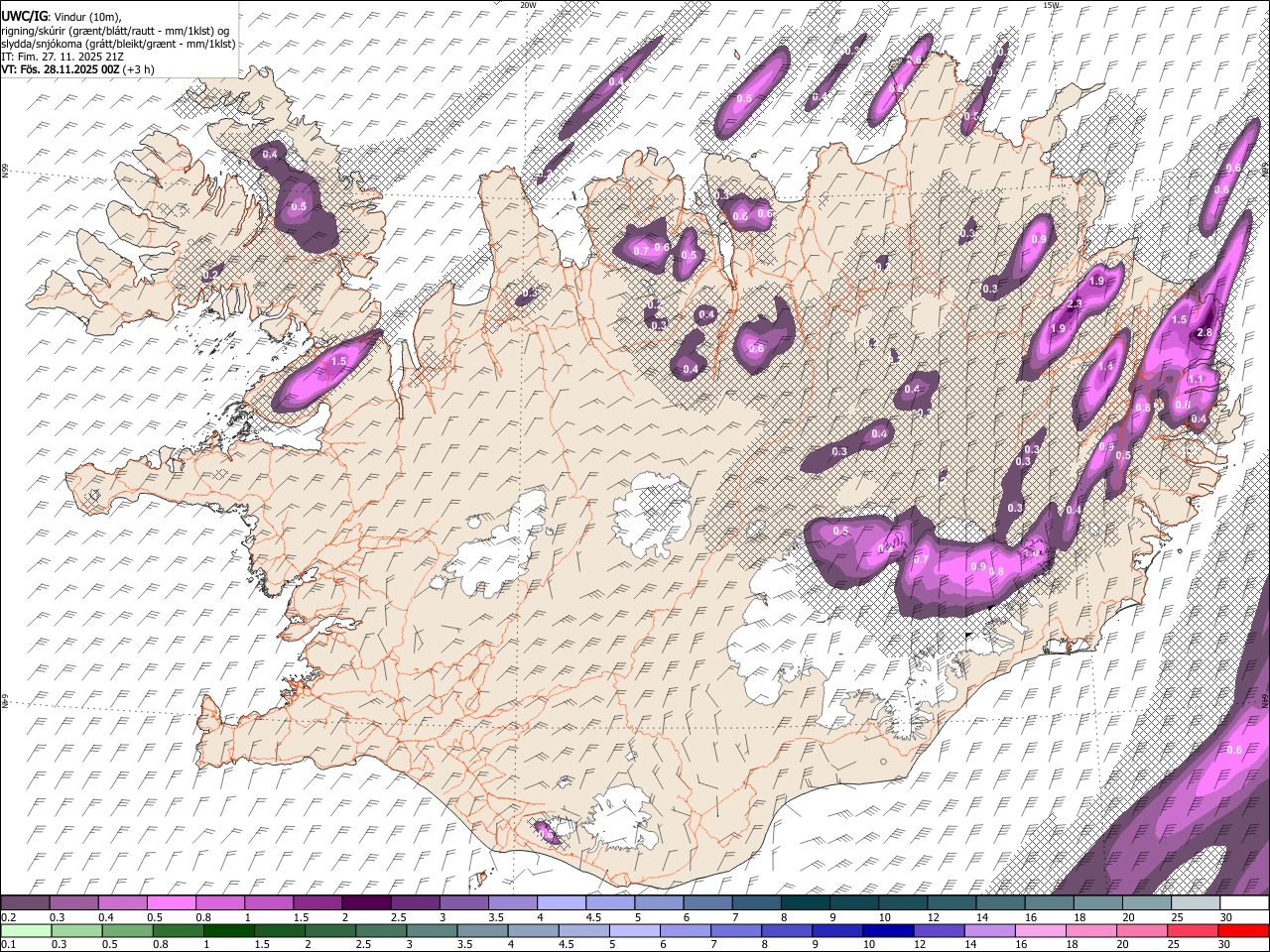
Task: Click the 'VT: Fös. 28.11.2025 00Z' valid time
Action: point(61,69)
